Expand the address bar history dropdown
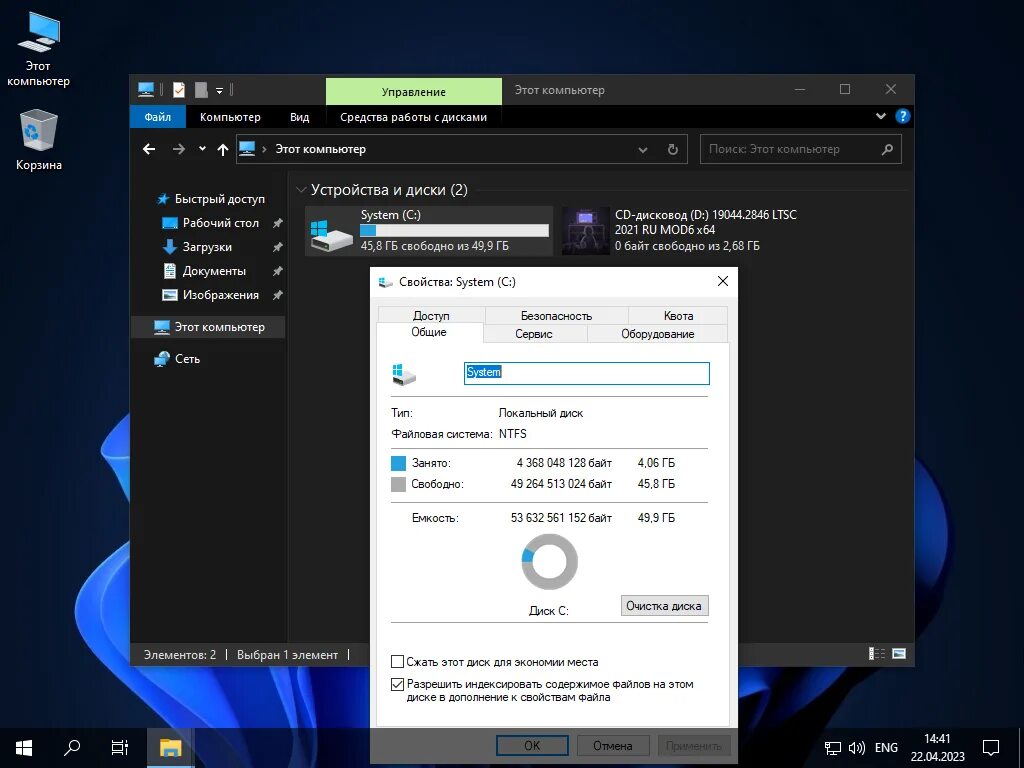 (643, 150)
